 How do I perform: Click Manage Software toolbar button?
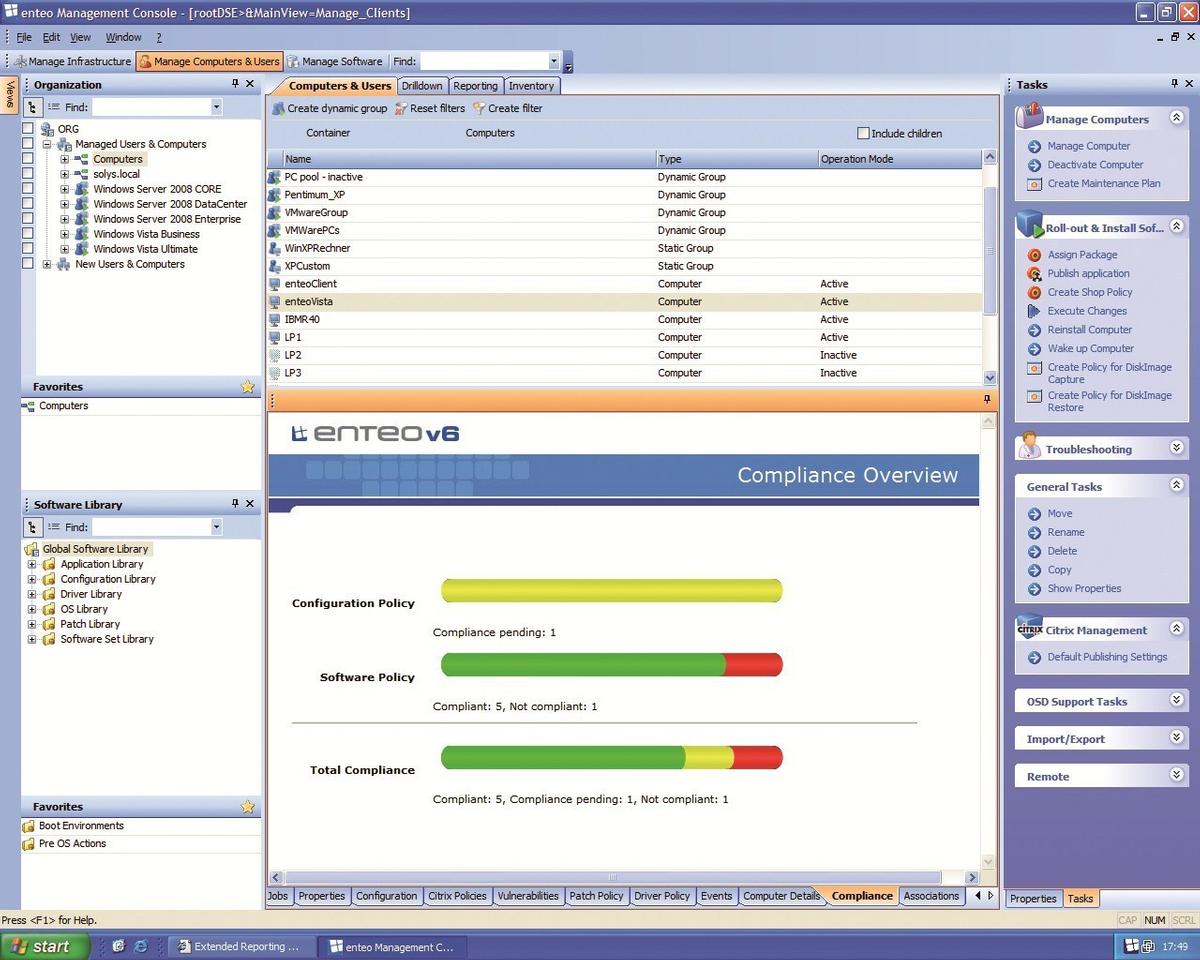click(334, 61)
